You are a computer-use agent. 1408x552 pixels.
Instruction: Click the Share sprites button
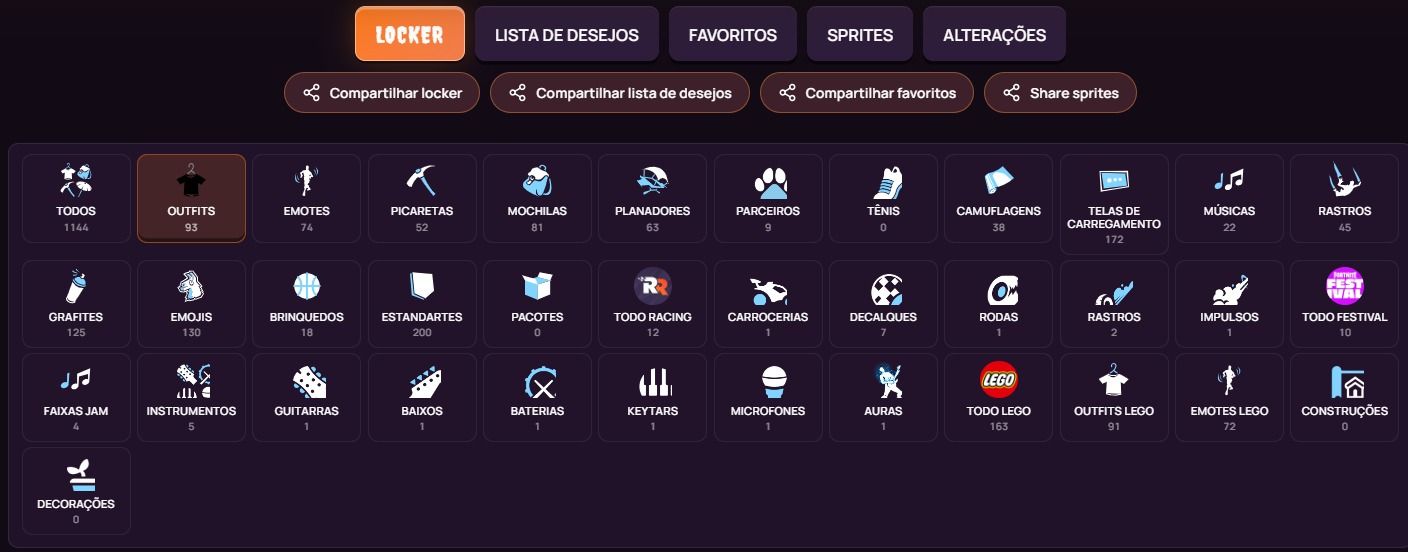(x=1060, y=93)
